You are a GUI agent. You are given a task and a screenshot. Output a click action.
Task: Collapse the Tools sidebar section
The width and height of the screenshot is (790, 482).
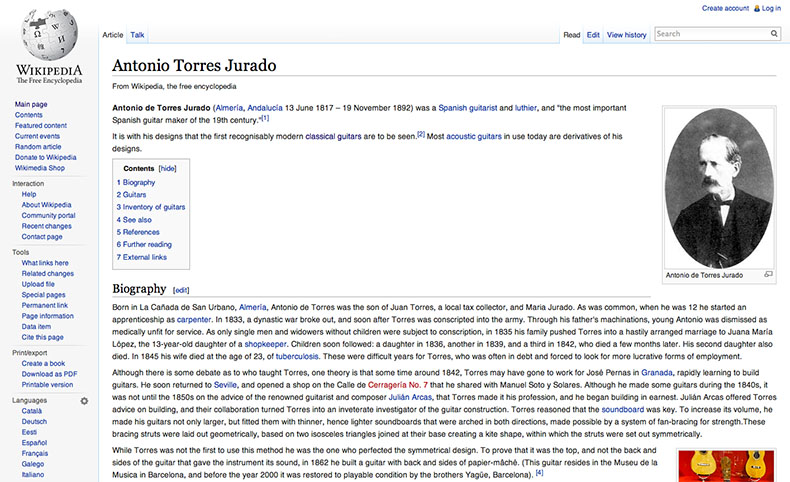pos(21,252)
